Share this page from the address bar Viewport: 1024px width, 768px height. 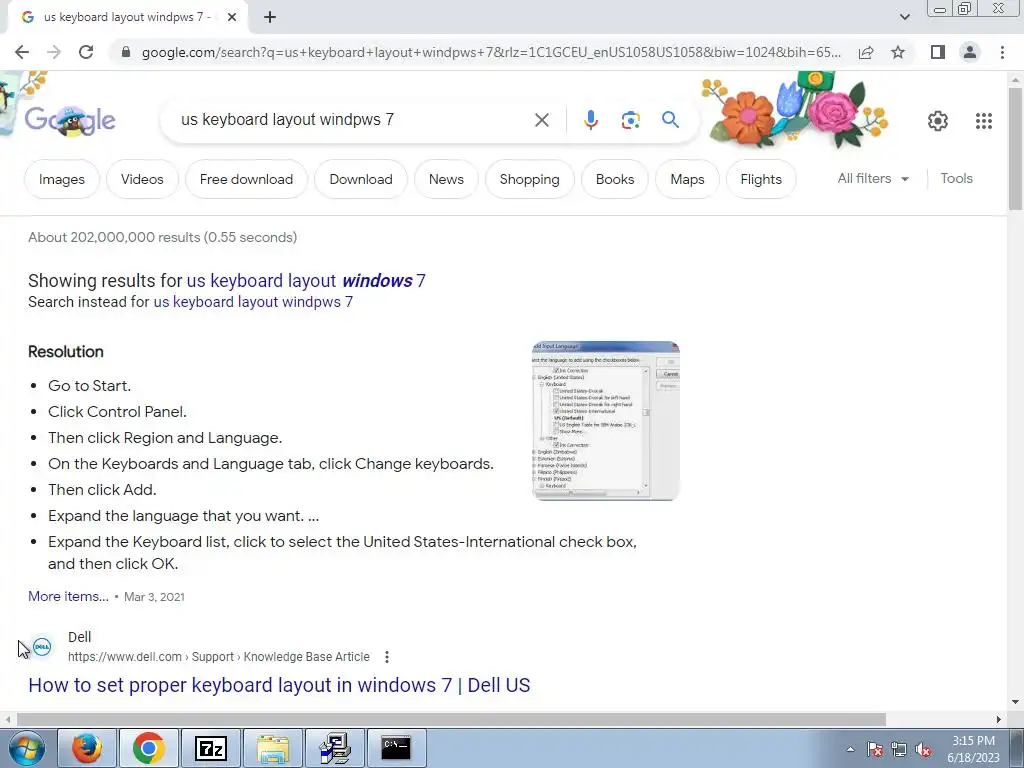(x=866, y=52)
